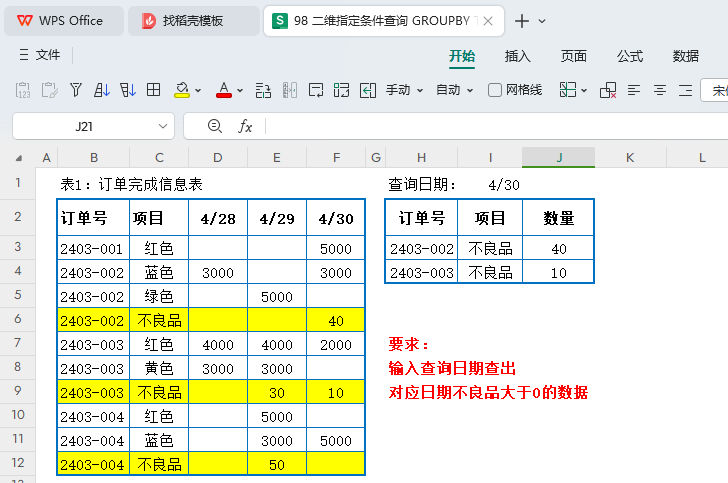
Task: Click the red 要求: text
Action: (409, 344)
